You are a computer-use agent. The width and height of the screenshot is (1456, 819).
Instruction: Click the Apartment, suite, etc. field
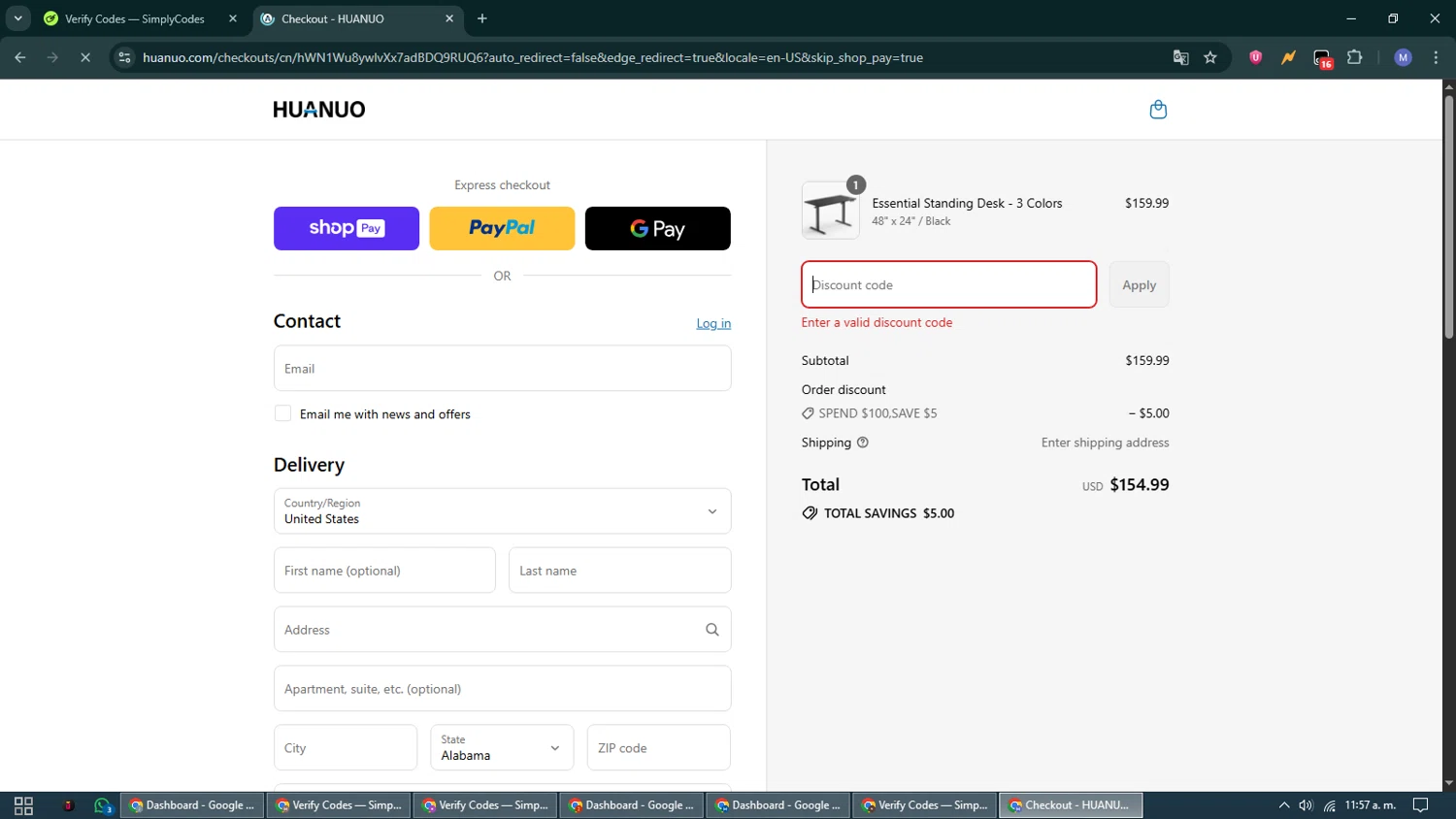[502, 689]
